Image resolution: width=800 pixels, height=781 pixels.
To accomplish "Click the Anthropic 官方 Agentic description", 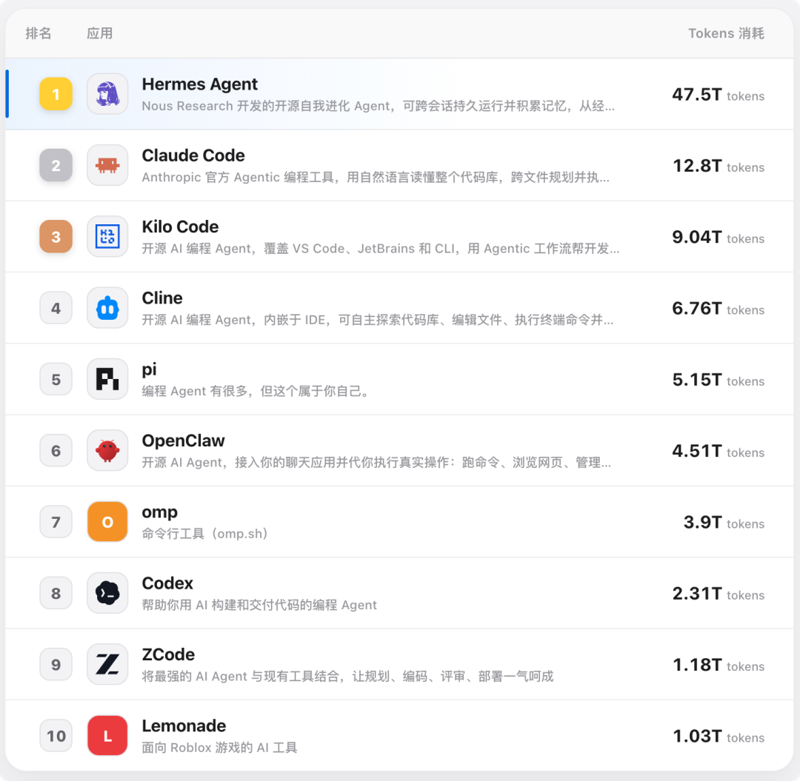I will (x=376, y=178).
